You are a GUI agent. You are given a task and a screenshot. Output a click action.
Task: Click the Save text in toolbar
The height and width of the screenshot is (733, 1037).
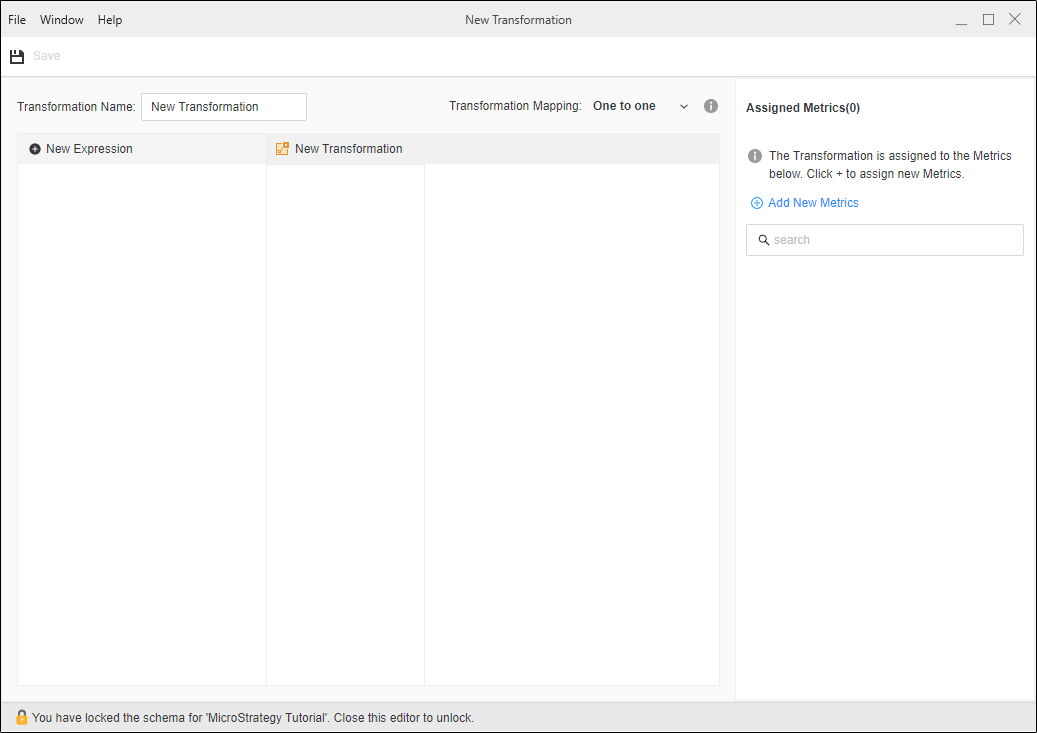click(x=47, y=56)
